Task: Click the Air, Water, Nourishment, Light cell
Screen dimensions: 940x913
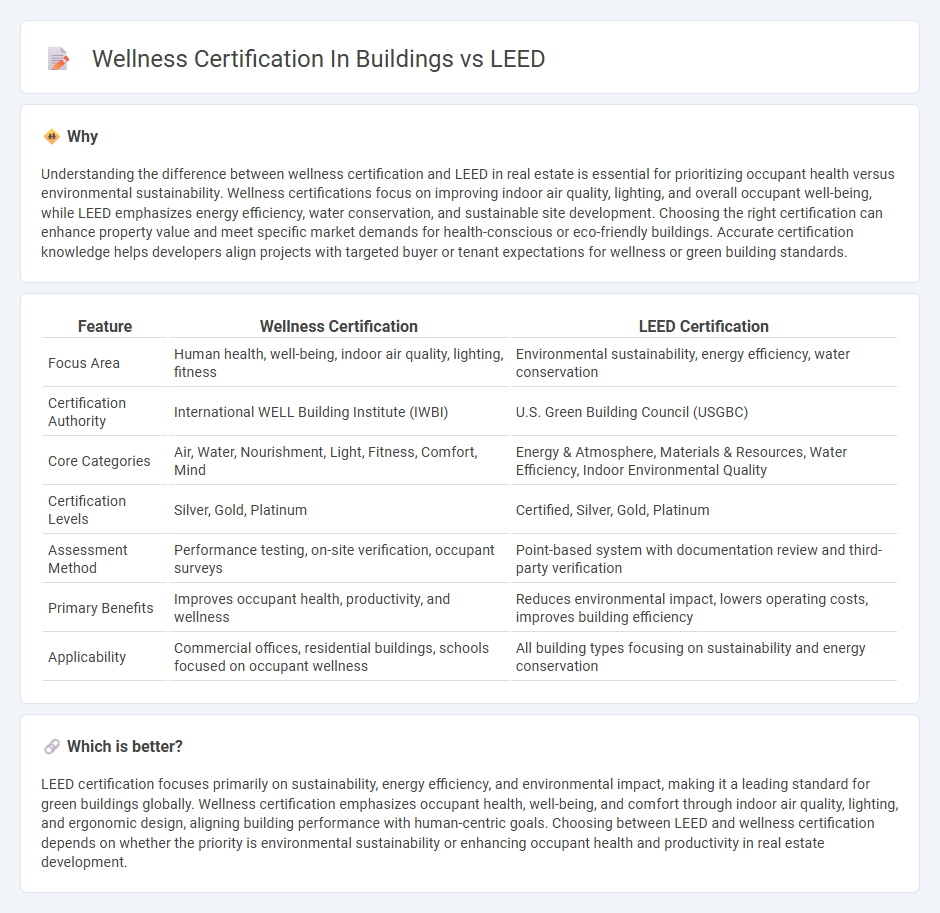Action: tap(339, 461)
